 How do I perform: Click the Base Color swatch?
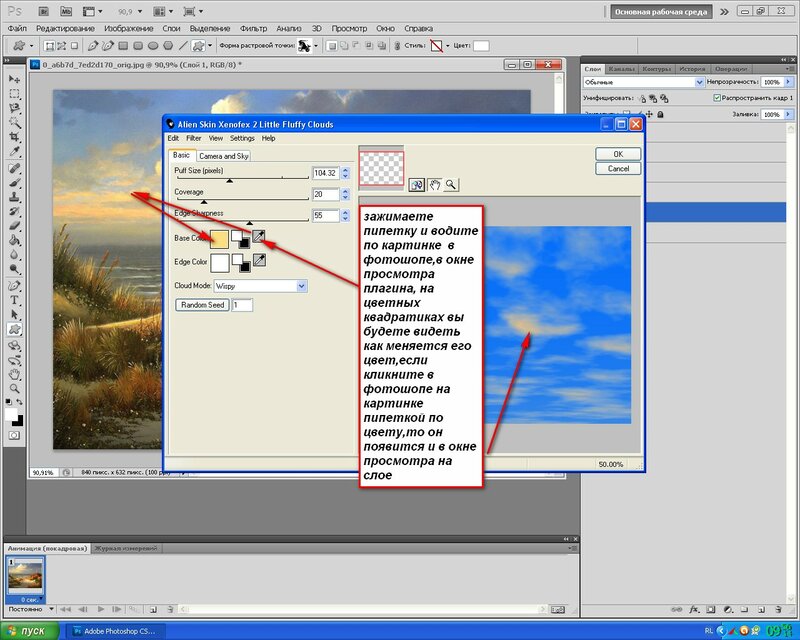pos(219,239)
